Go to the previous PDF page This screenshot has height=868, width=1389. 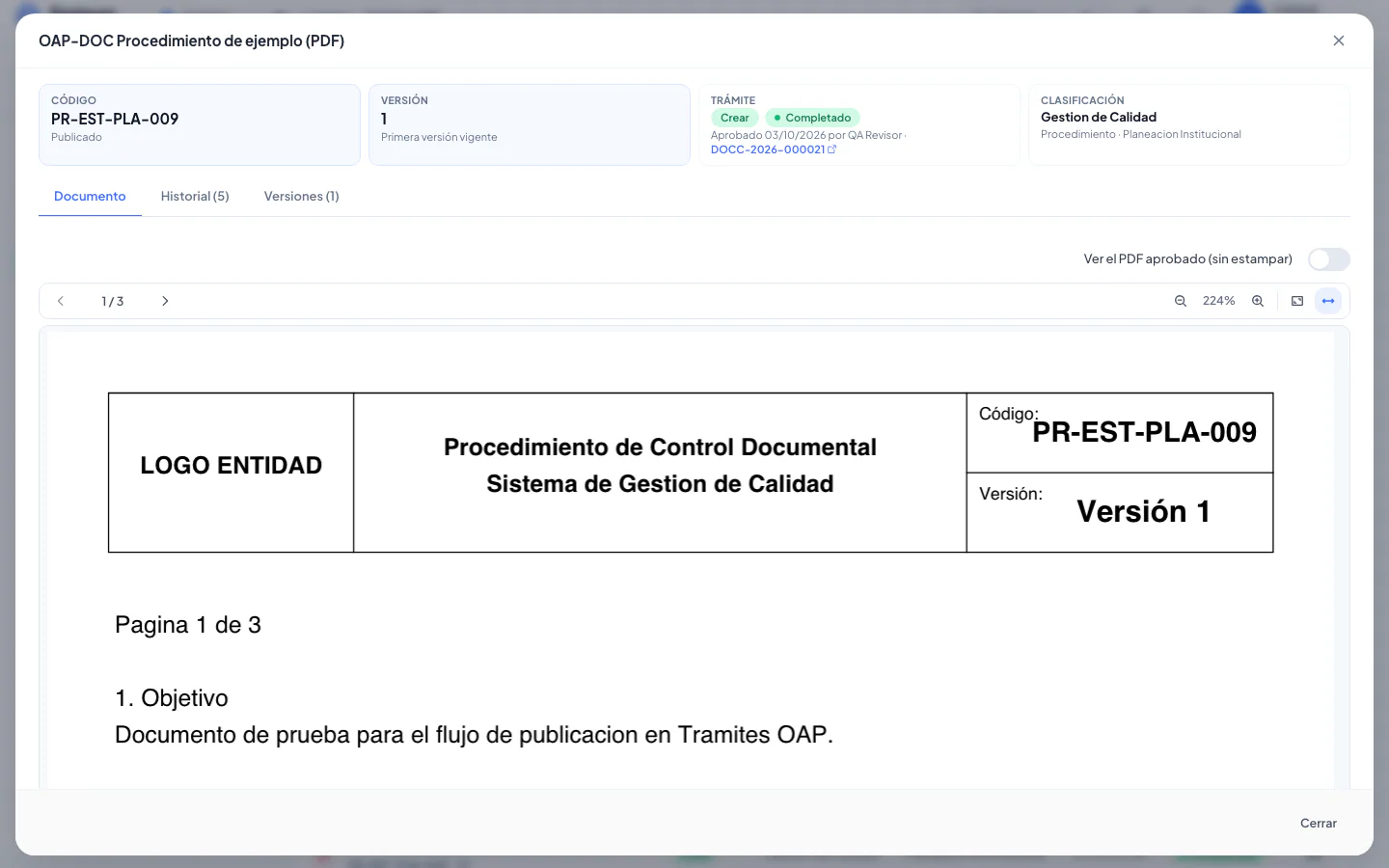click(x=61, y=301)
